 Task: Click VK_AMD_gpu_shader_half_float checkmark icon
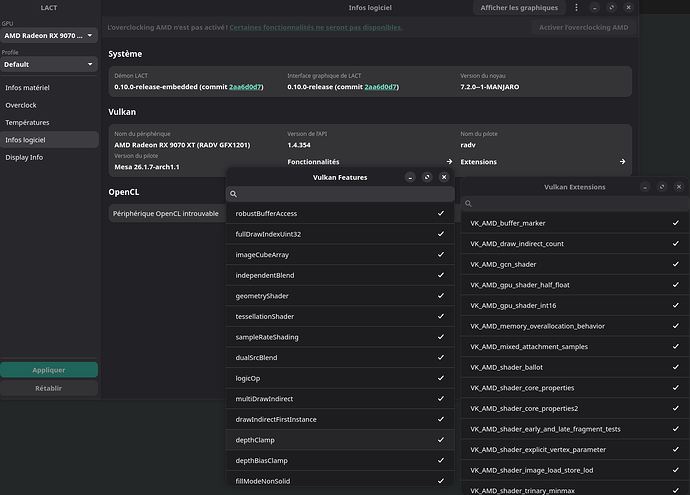click(675, 285)
